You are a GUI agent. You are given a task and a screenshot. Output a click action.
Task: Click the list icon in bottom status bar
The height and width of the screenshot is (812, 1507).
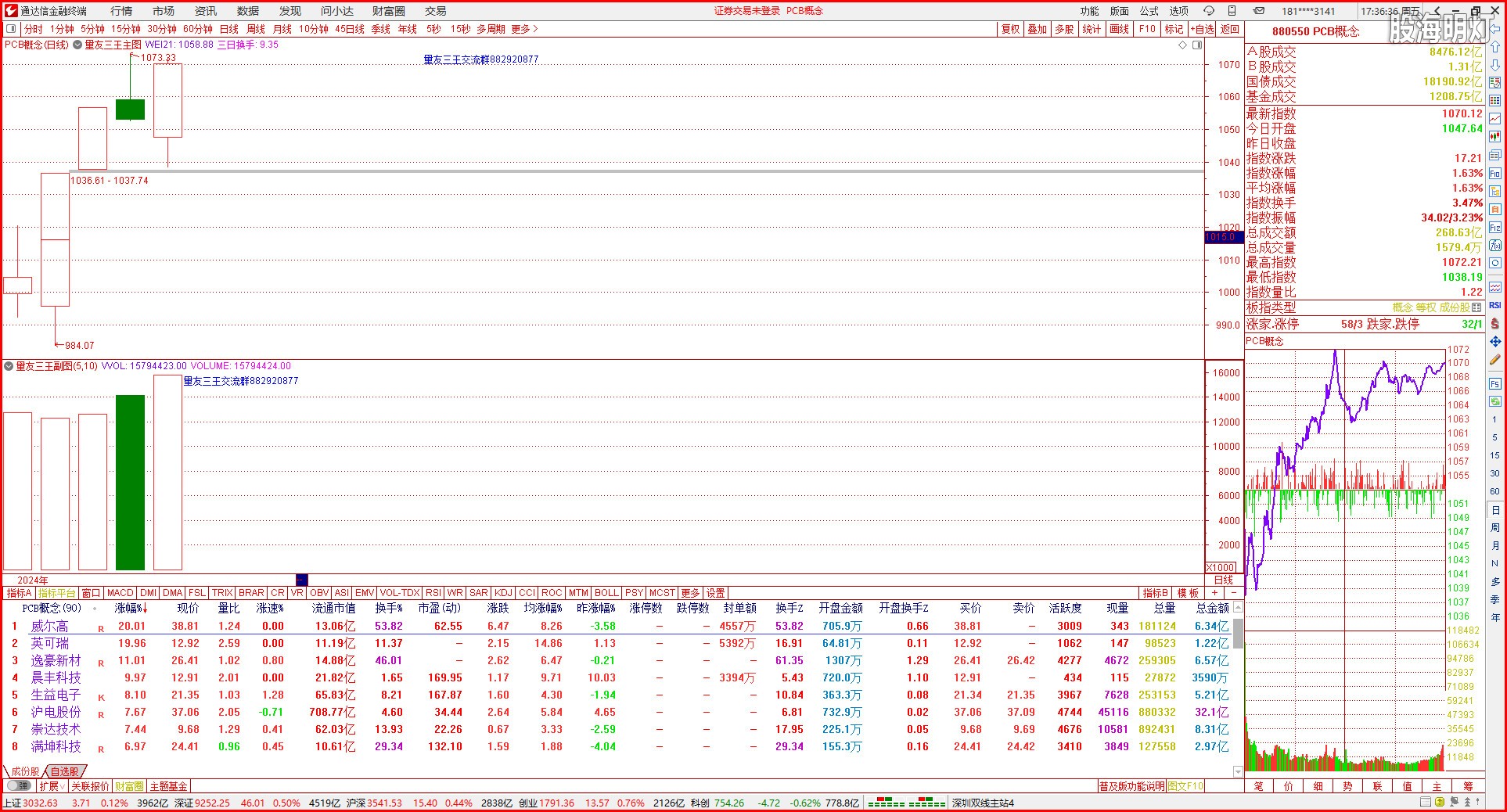[x=1425, y=803]
